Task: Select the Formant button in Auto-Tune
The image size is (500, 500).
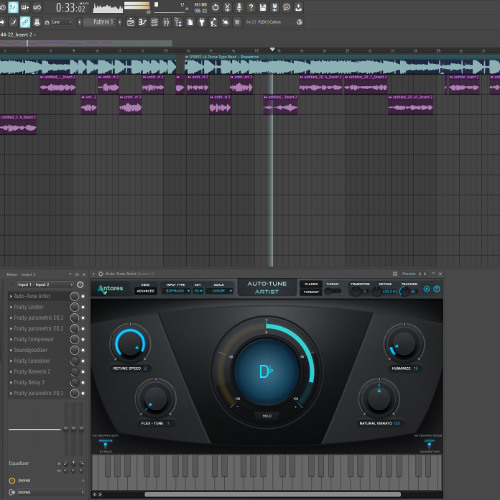Action: 311,292
